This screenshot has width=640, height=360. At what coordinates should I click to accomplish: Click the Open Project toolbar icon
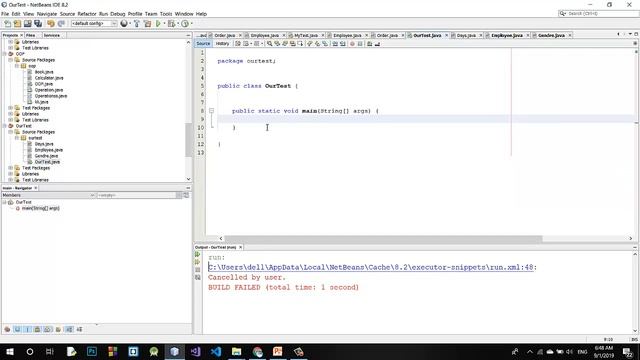(x=28, y=24)
